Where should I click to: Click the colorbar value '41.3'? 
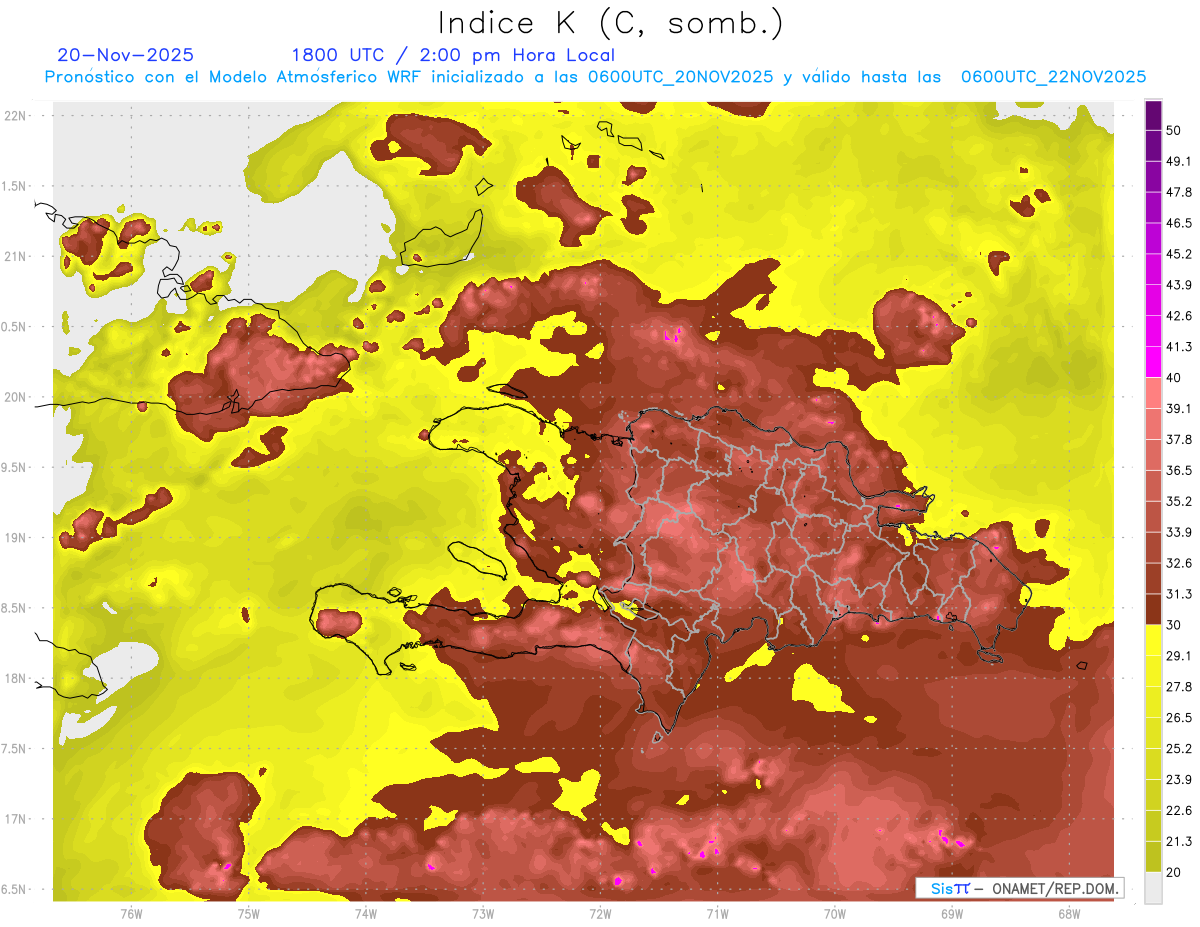[x=1179, y=347]
